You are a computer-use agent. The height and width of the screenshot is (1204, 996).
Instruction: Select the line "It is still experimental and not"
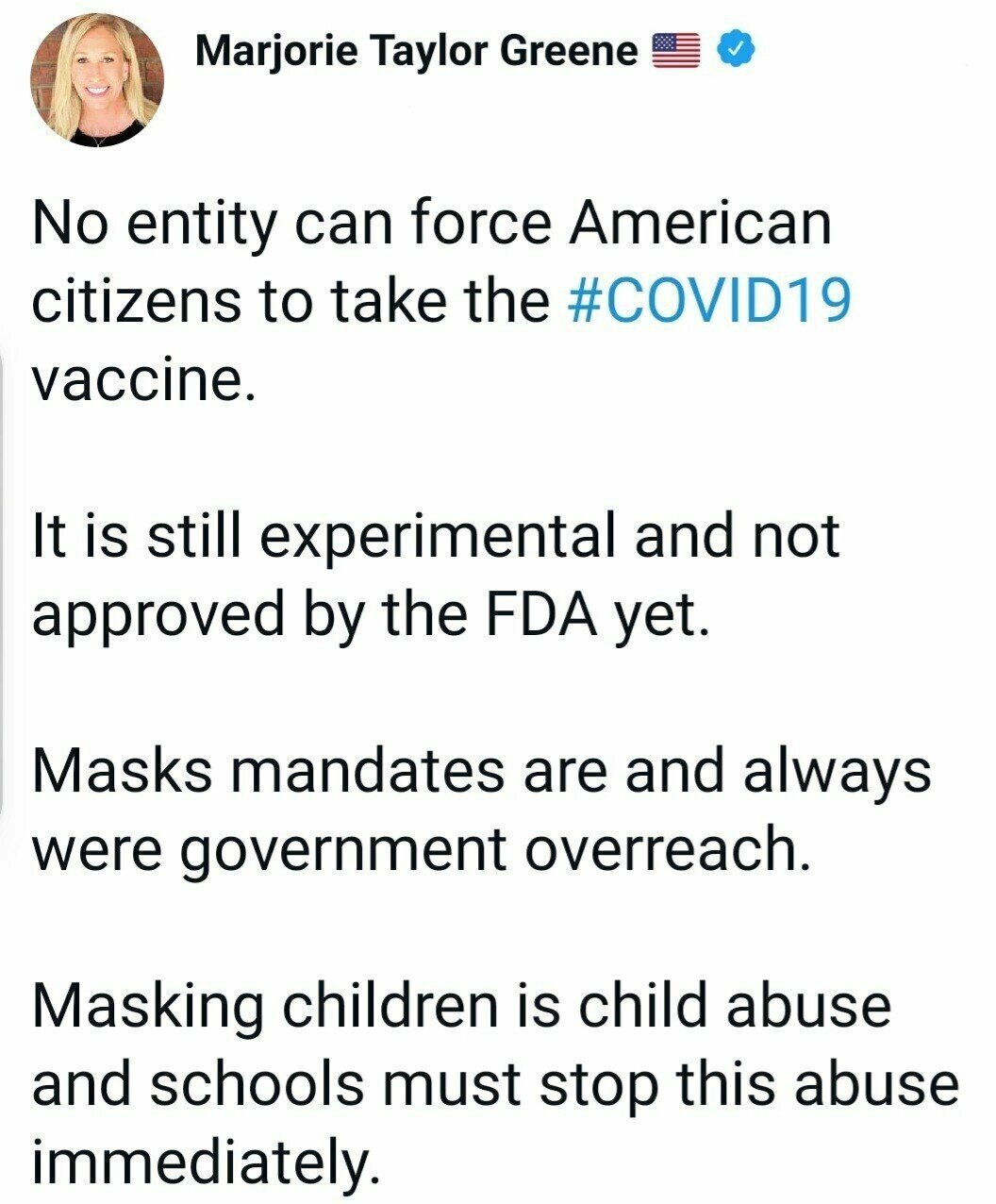coord(436,535)
